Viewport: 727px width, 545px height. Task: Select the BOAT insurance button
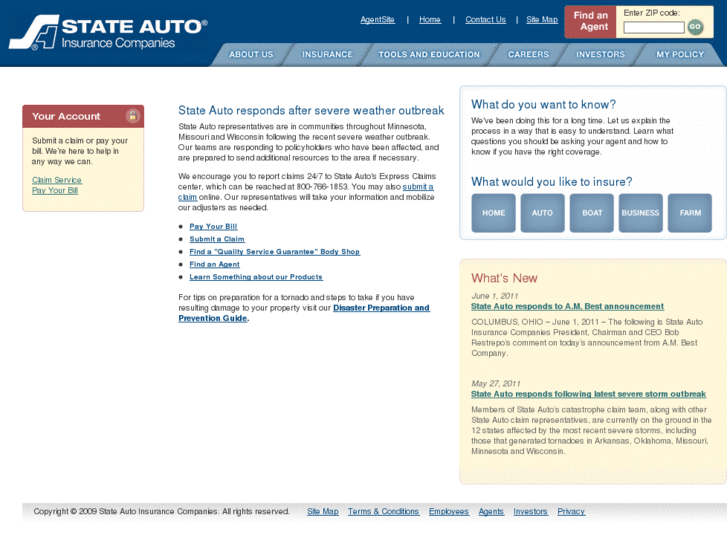point(592,213)
